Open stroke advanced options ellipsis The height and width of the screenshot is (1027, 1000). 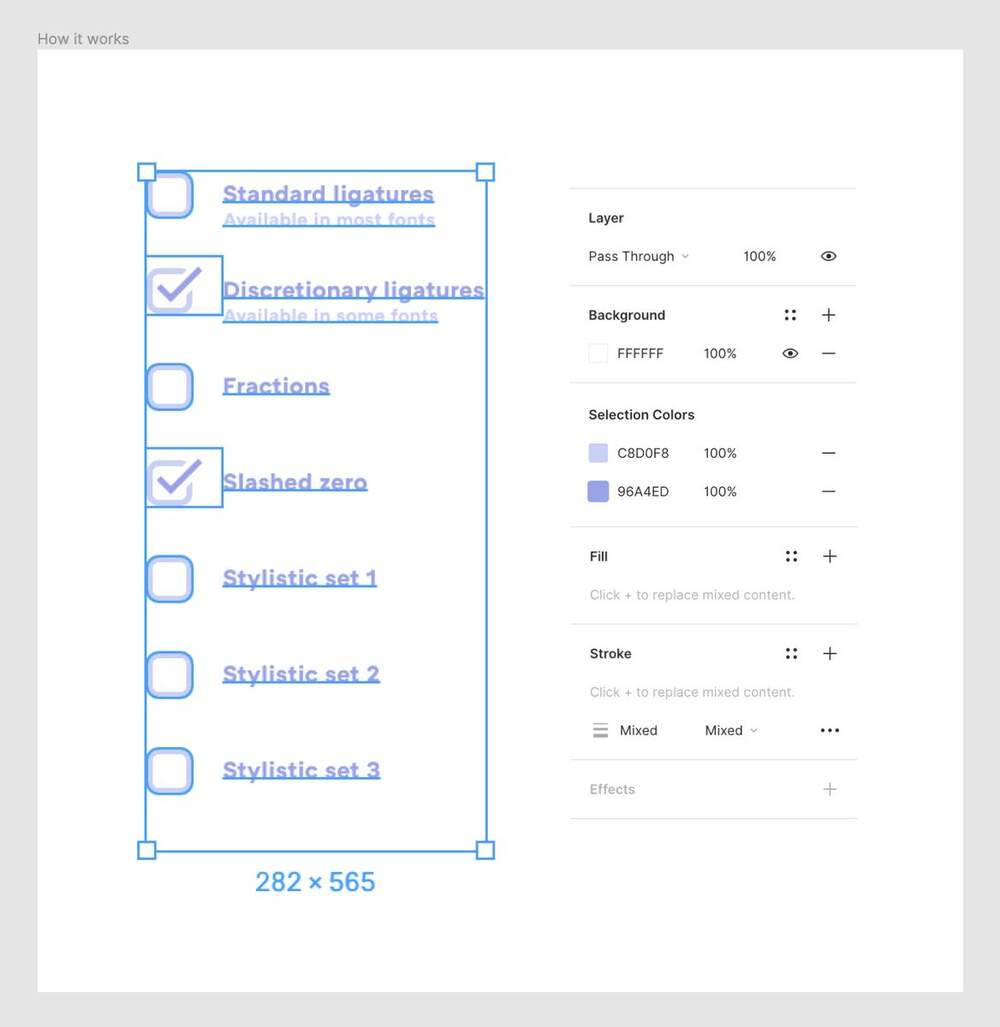(829, 730)
